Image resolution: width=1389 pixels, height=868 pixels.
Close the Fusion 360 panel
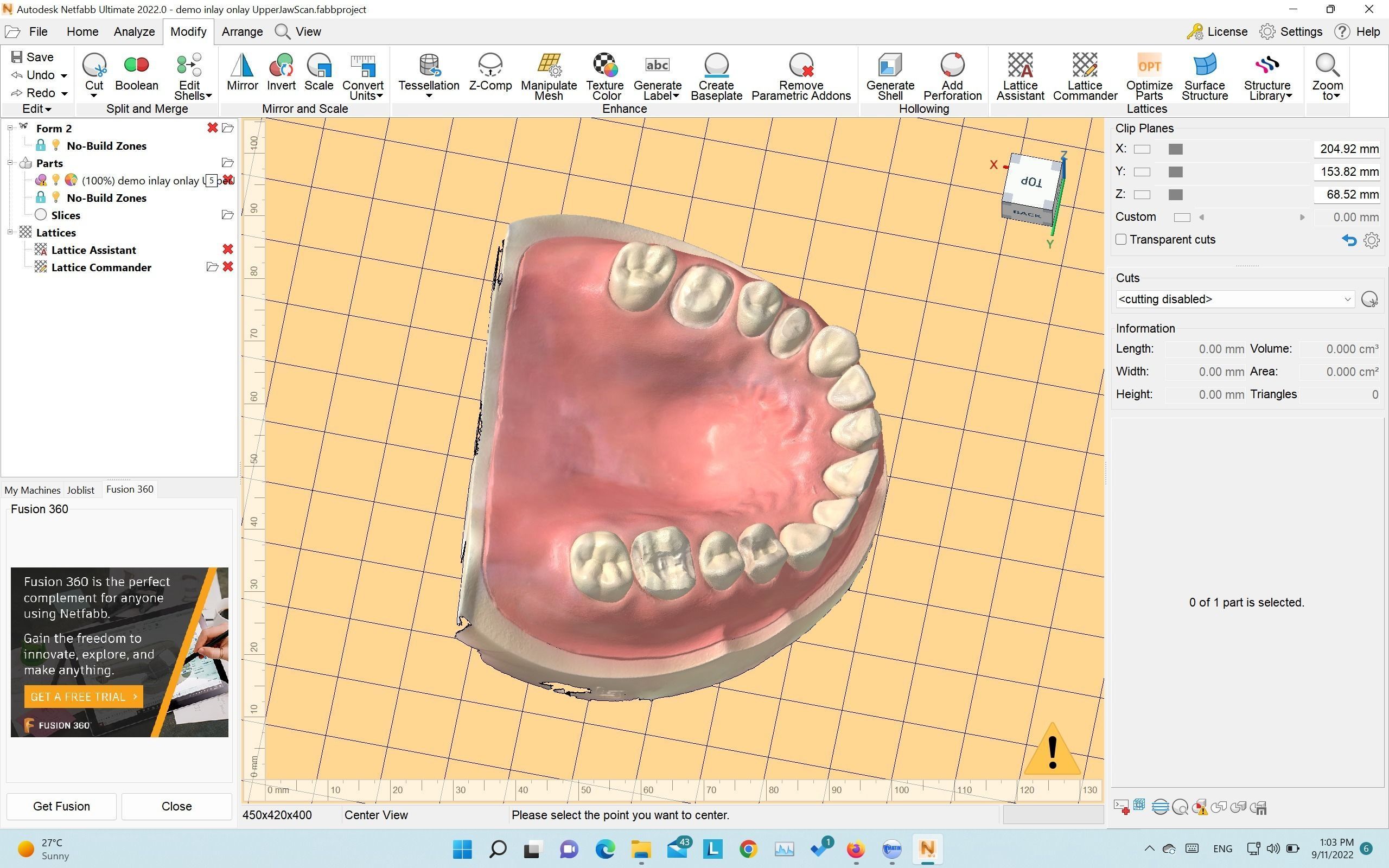coord(177,806)
